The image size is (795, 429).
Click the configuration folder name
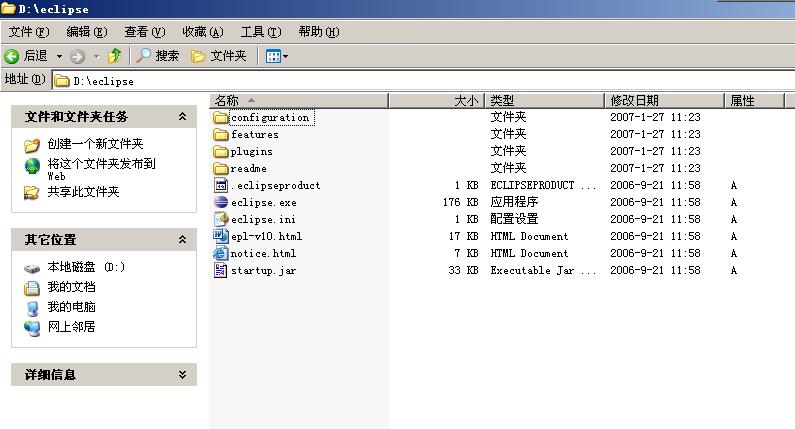coord(270,118)
